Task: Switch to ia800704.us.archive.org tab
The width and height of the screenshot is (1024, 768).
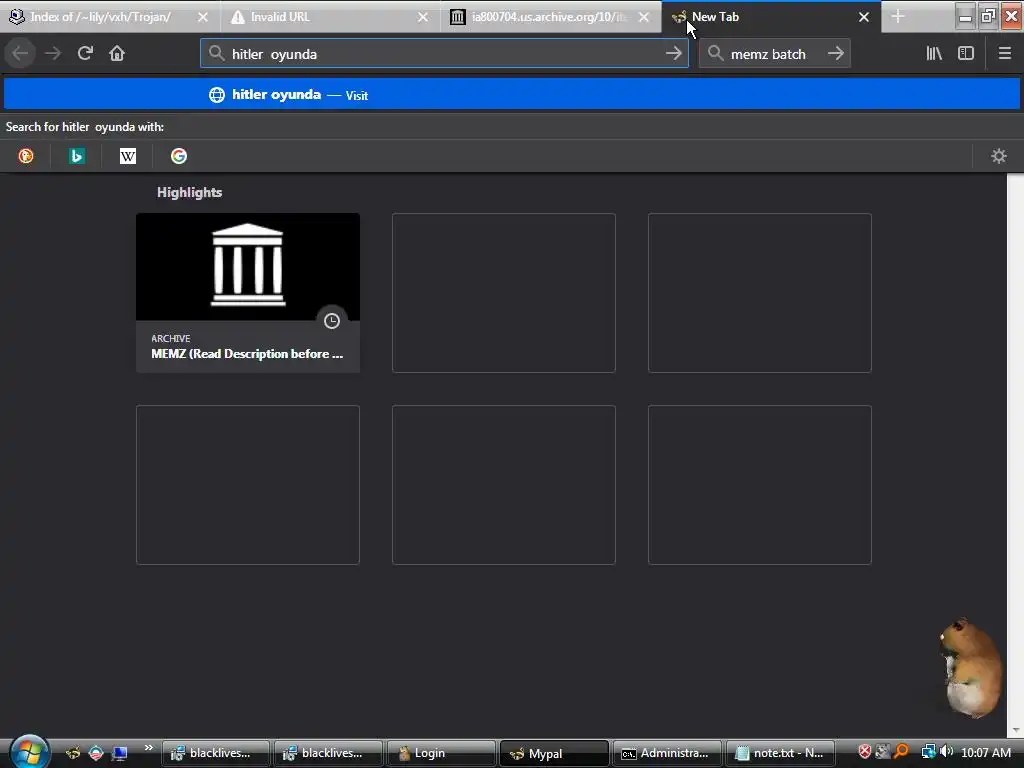Action: click(550, 17)
